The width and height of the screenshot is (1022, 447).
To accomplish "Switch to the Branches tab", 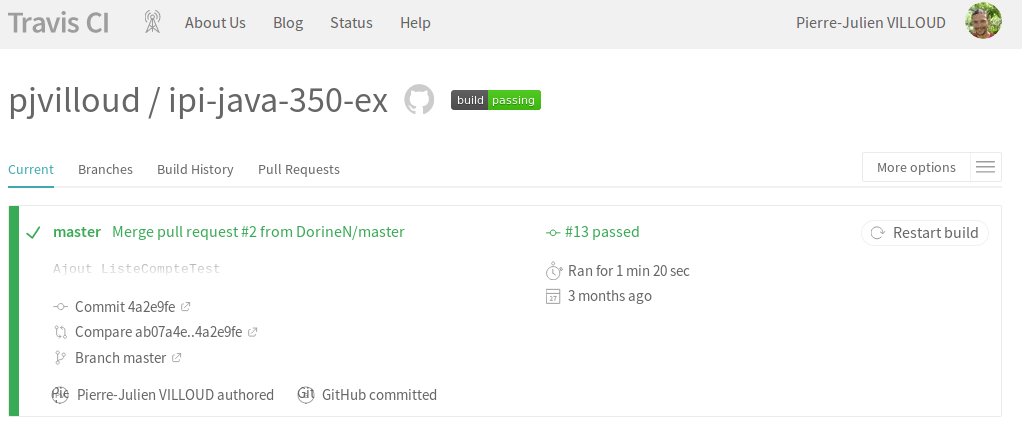I will point(106,169).
